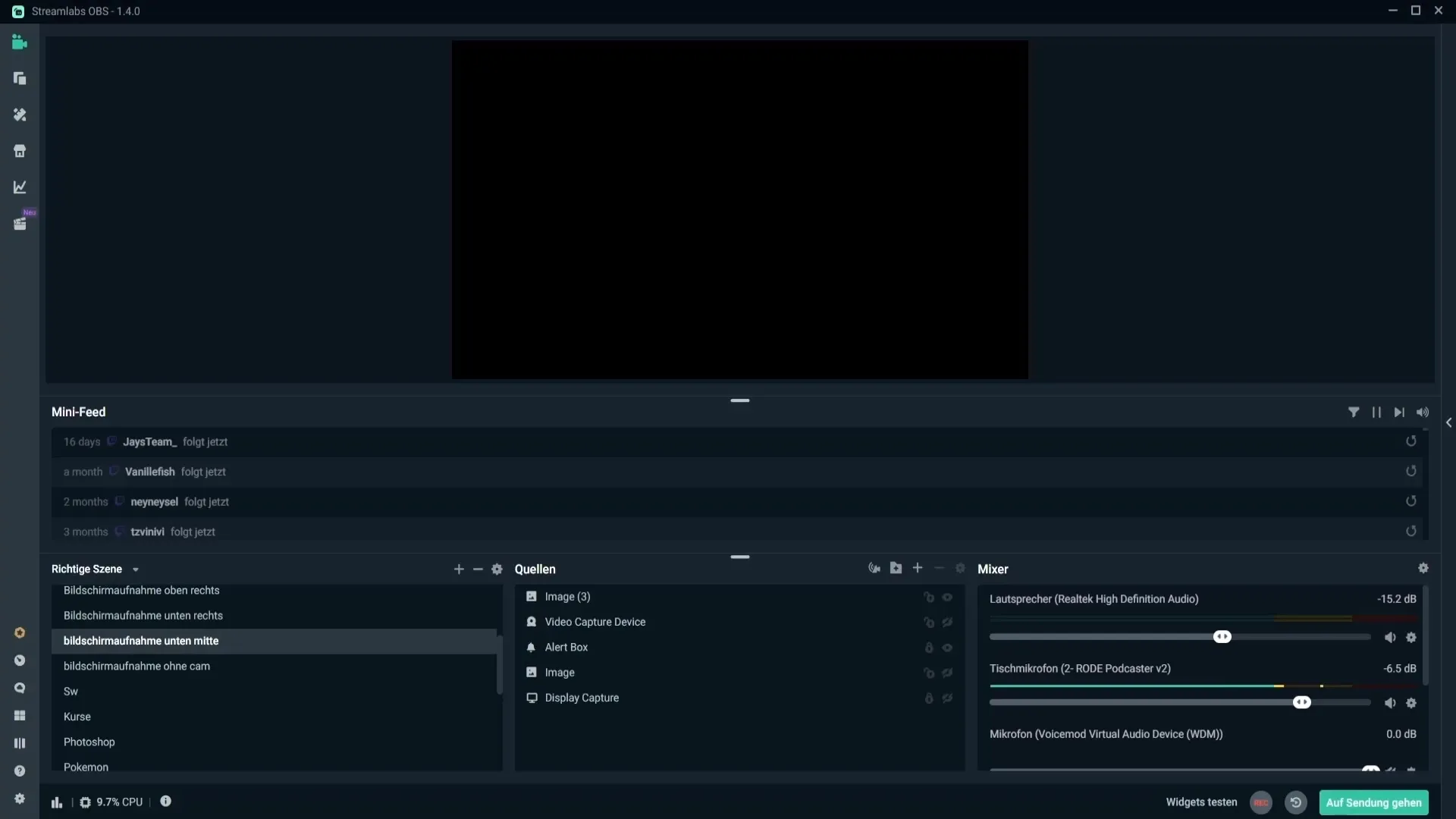
Task: Open the cloud chat bubble icon
Action: pyautogui.click(x=20, y=688)
